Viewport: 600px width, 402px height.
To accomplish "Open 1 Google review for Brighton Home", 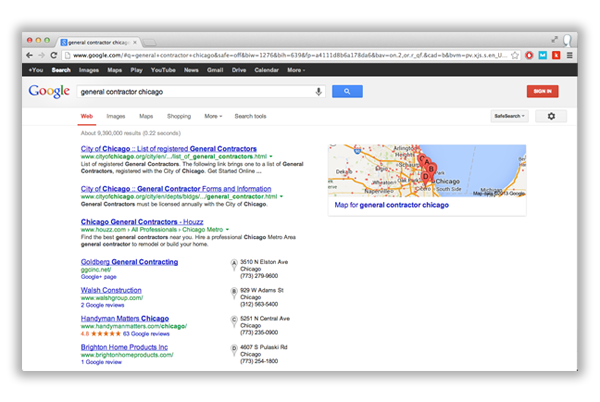I will [101, 362].
